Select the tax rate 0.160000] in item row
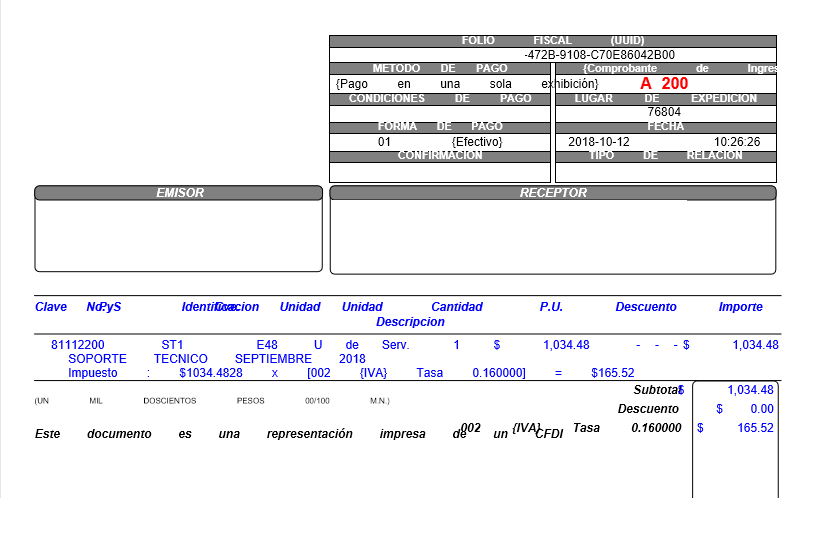 pos(499,373)
